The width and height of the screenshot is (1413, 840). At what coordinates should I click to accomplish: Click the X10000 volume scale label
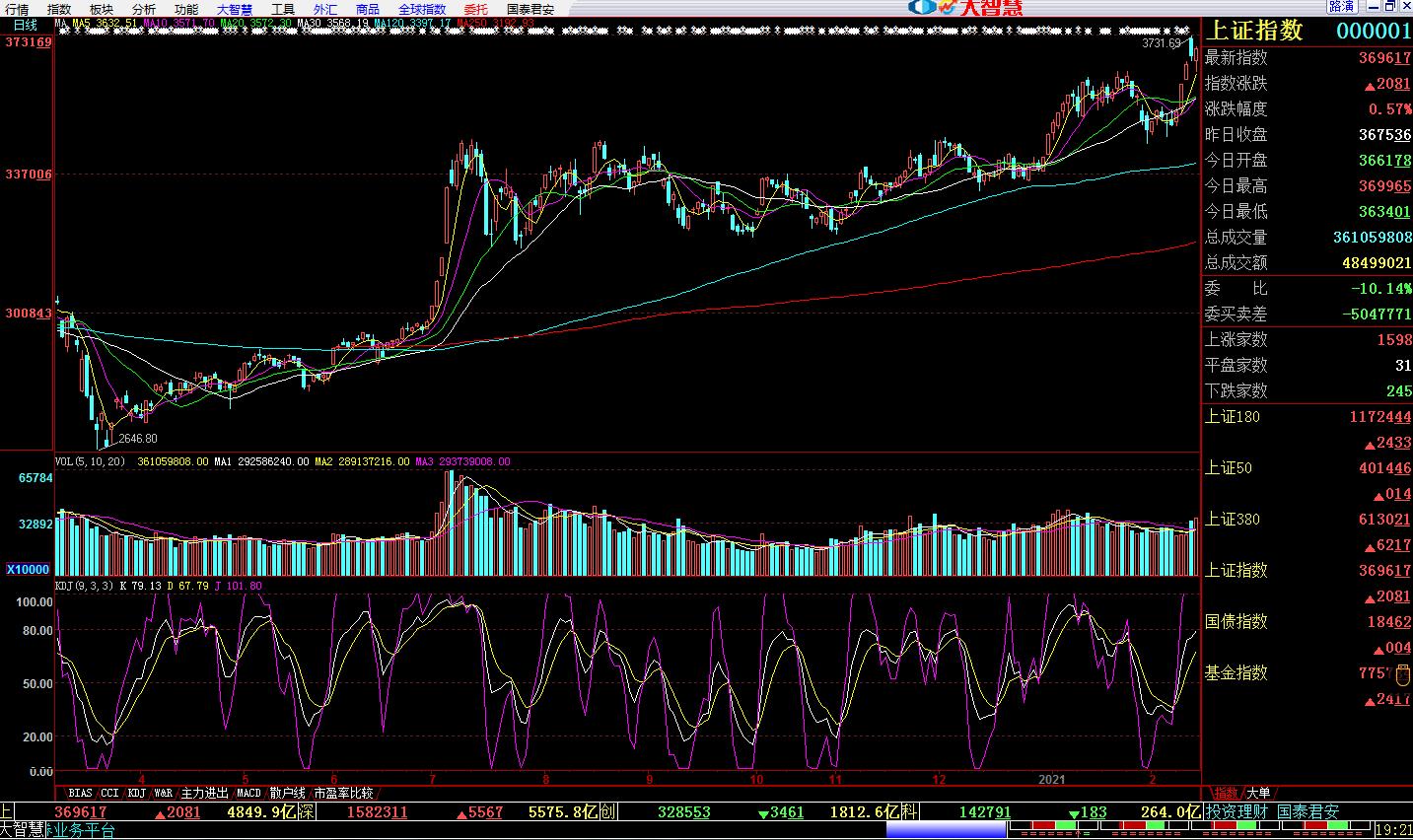pyautogui.click(x=28, y=570)
